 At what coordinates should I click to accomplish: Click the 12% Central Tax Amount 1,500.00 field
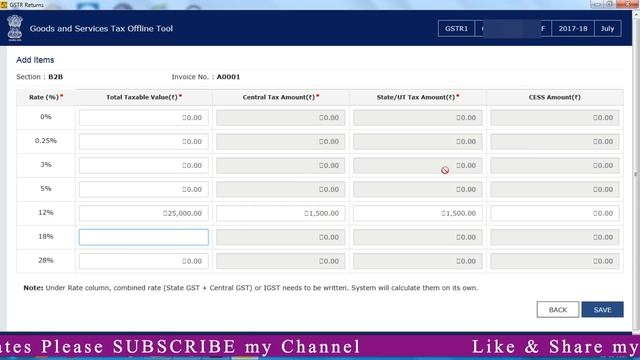pos(280,213)
